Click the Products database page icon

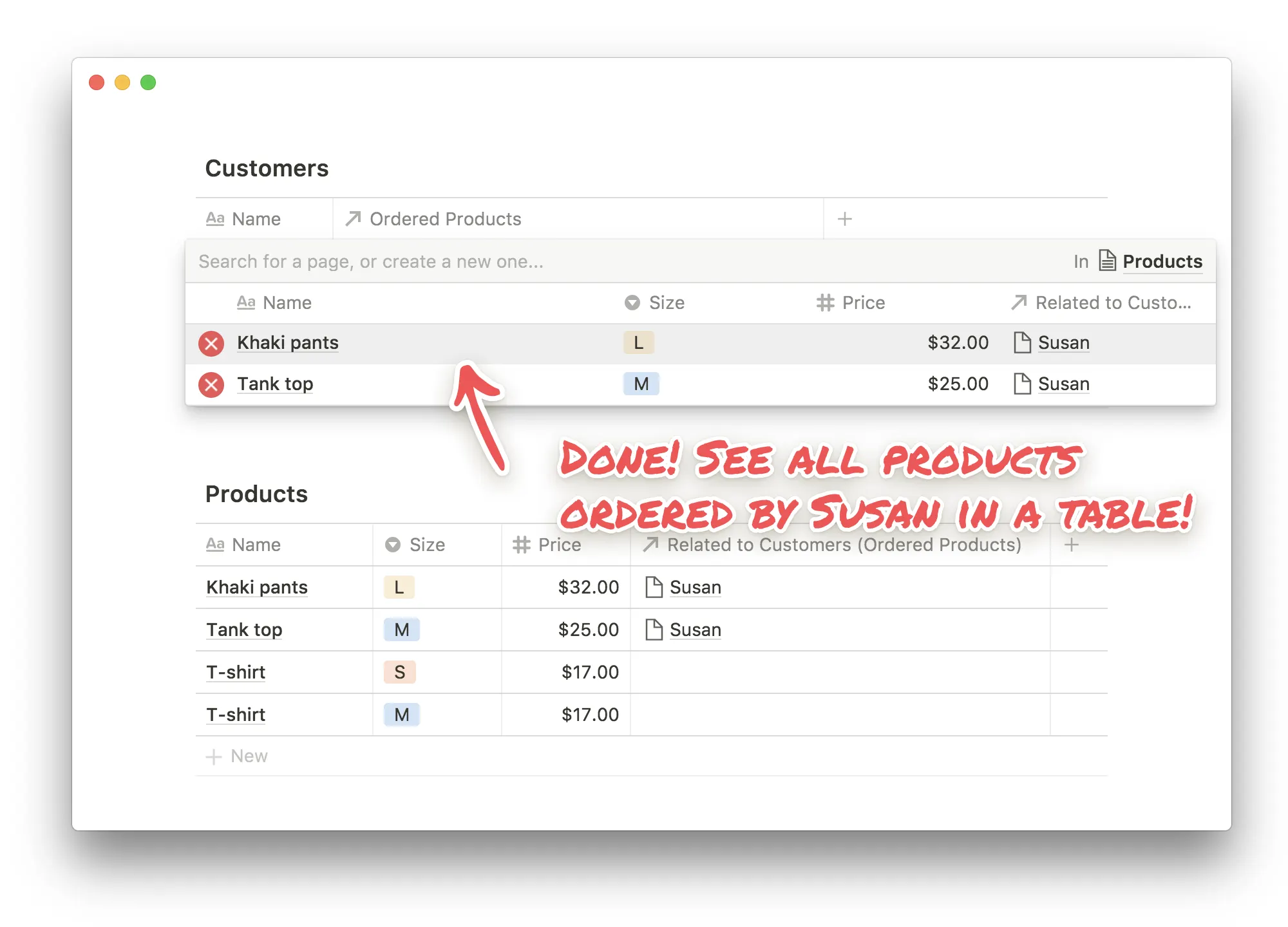point(1107,261)
